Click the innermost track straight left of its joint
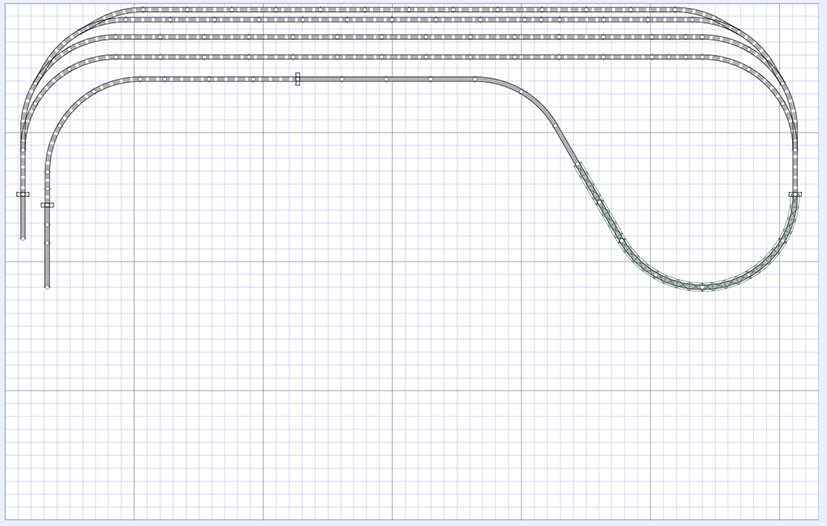 click(x=220, y=78)
